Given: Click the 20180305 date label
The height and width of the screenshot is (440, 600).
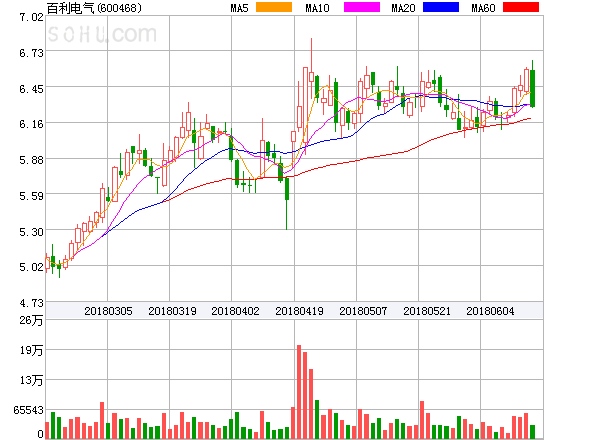Looking at the screenshot, I should point(108,311).
